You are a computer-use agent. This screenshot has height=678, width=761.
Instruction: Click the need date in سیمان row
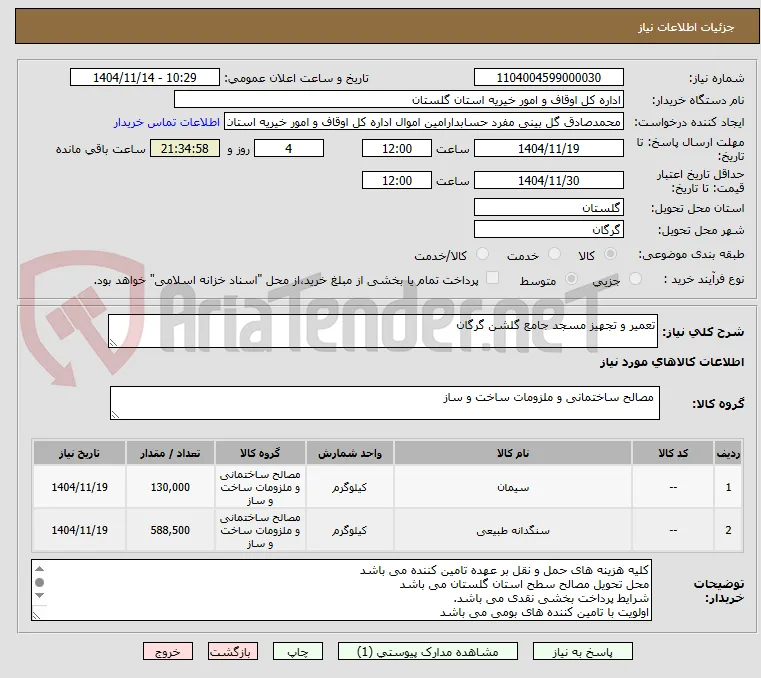coord(79,487)
